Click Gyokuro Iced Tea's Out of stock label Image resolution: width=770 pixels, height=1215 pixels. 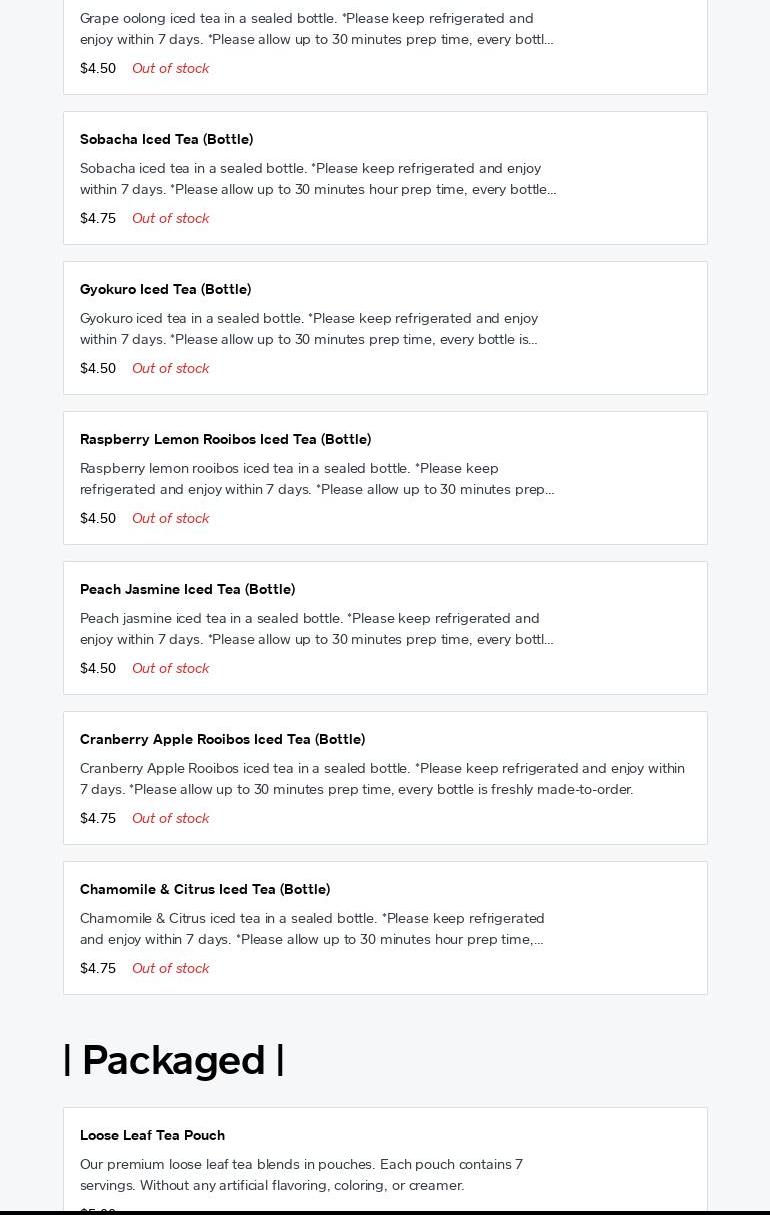[x=170, y=368]
